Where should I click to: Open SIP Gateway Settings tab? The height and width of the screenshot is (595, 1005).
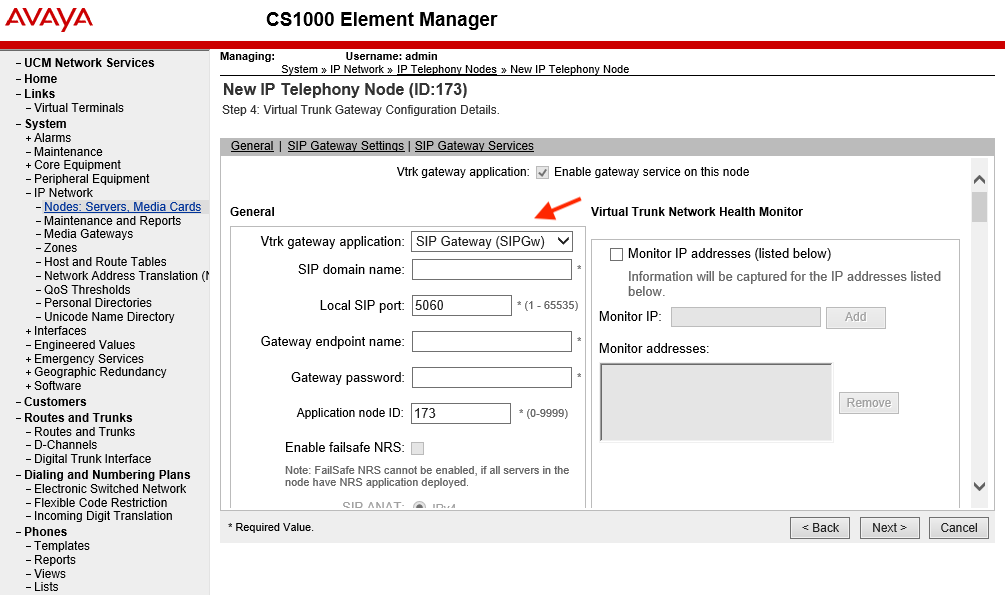[x=345, y=146]
